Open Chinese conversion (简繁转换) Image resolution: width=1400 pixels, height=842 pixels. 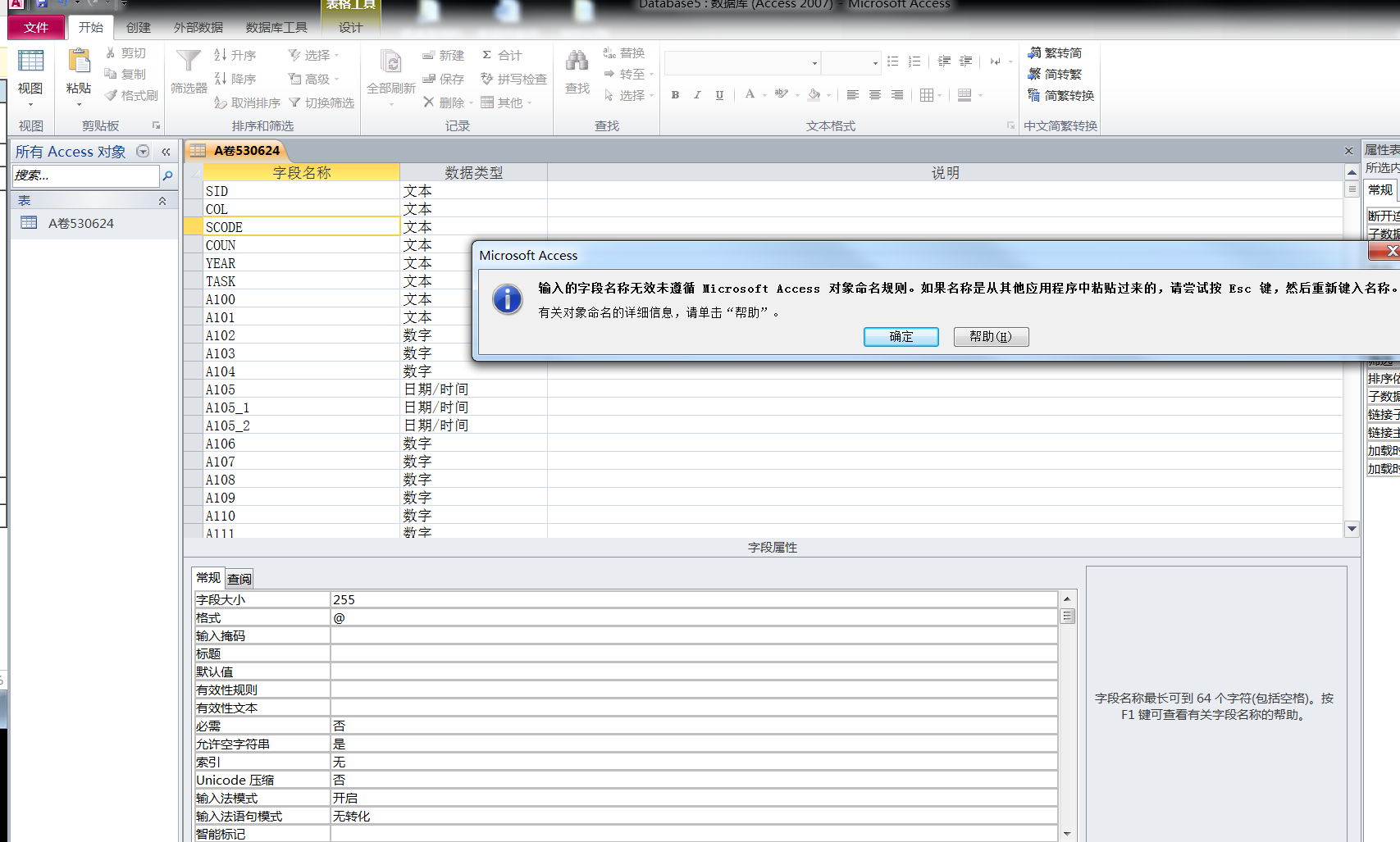tap(1060, 95)
